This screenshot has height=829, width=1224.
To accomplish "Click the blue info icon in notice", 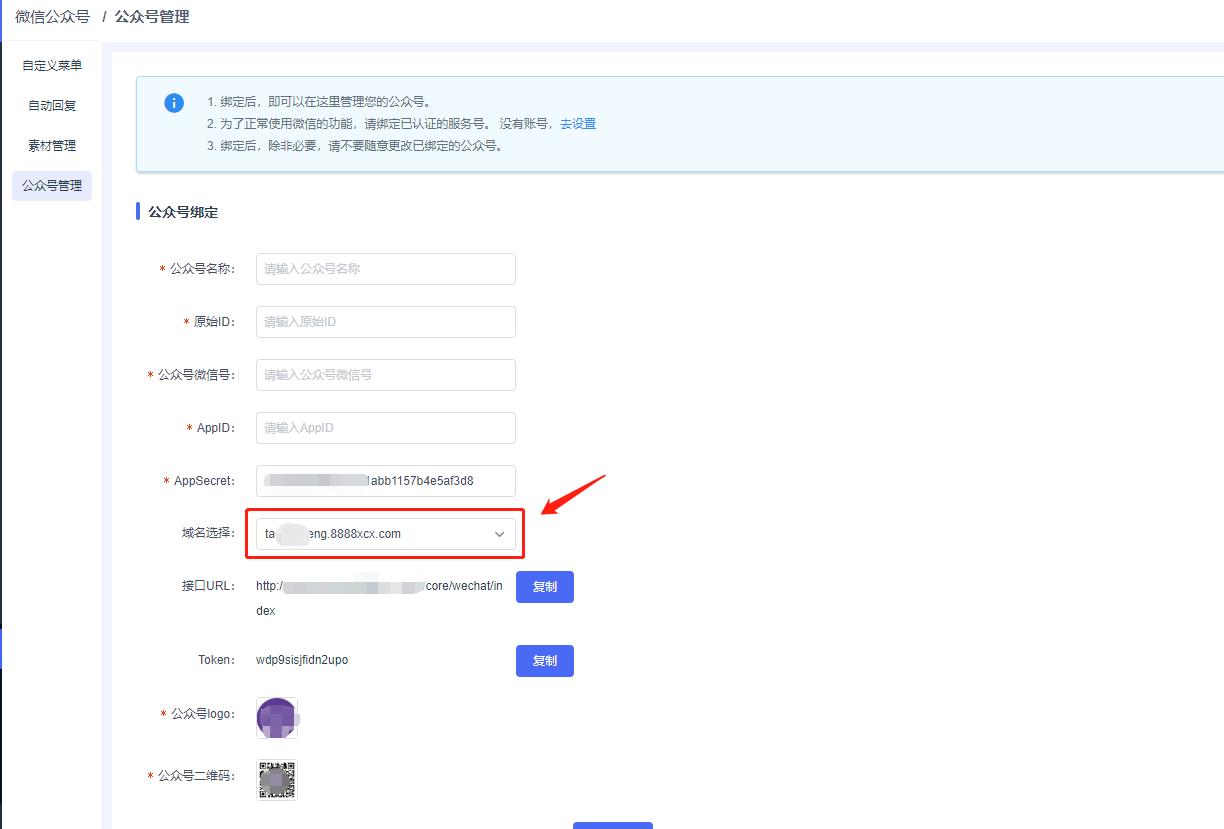I will [174, 103].
